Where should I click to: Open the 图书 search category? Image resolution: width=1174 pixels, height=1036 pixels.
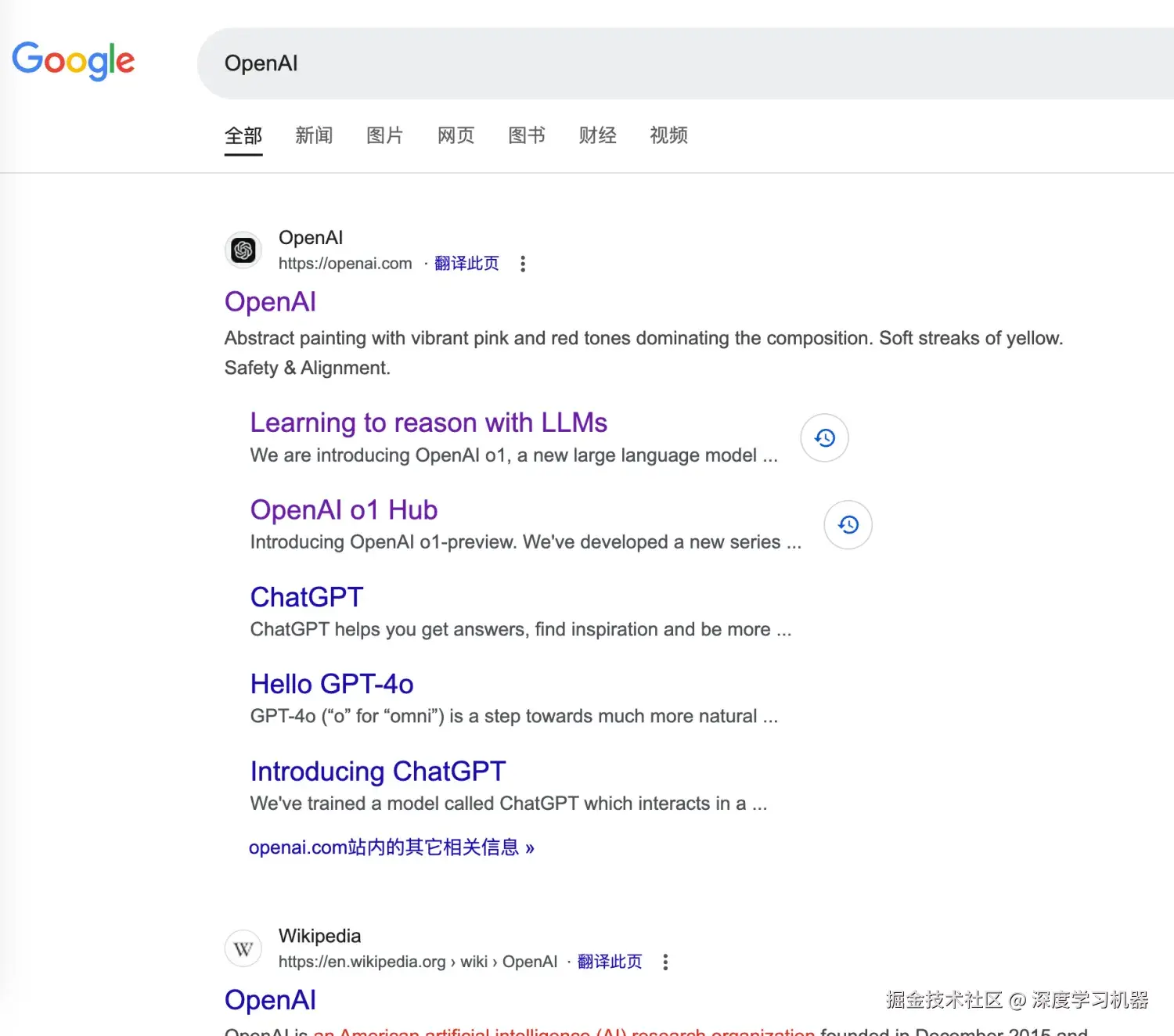coord(526,135)
